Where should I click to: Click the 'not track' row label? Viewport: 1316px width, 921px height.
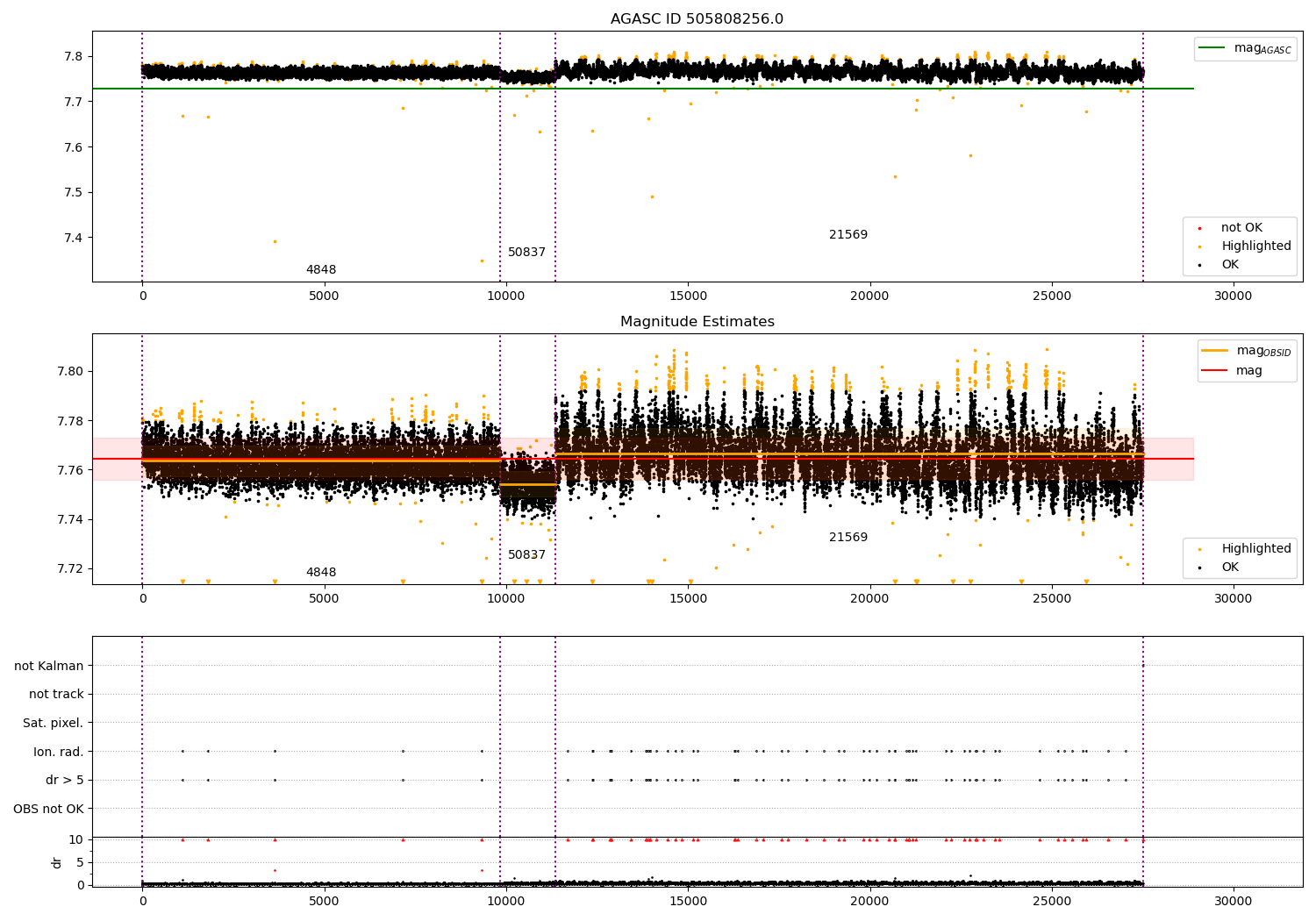point(56,695)
